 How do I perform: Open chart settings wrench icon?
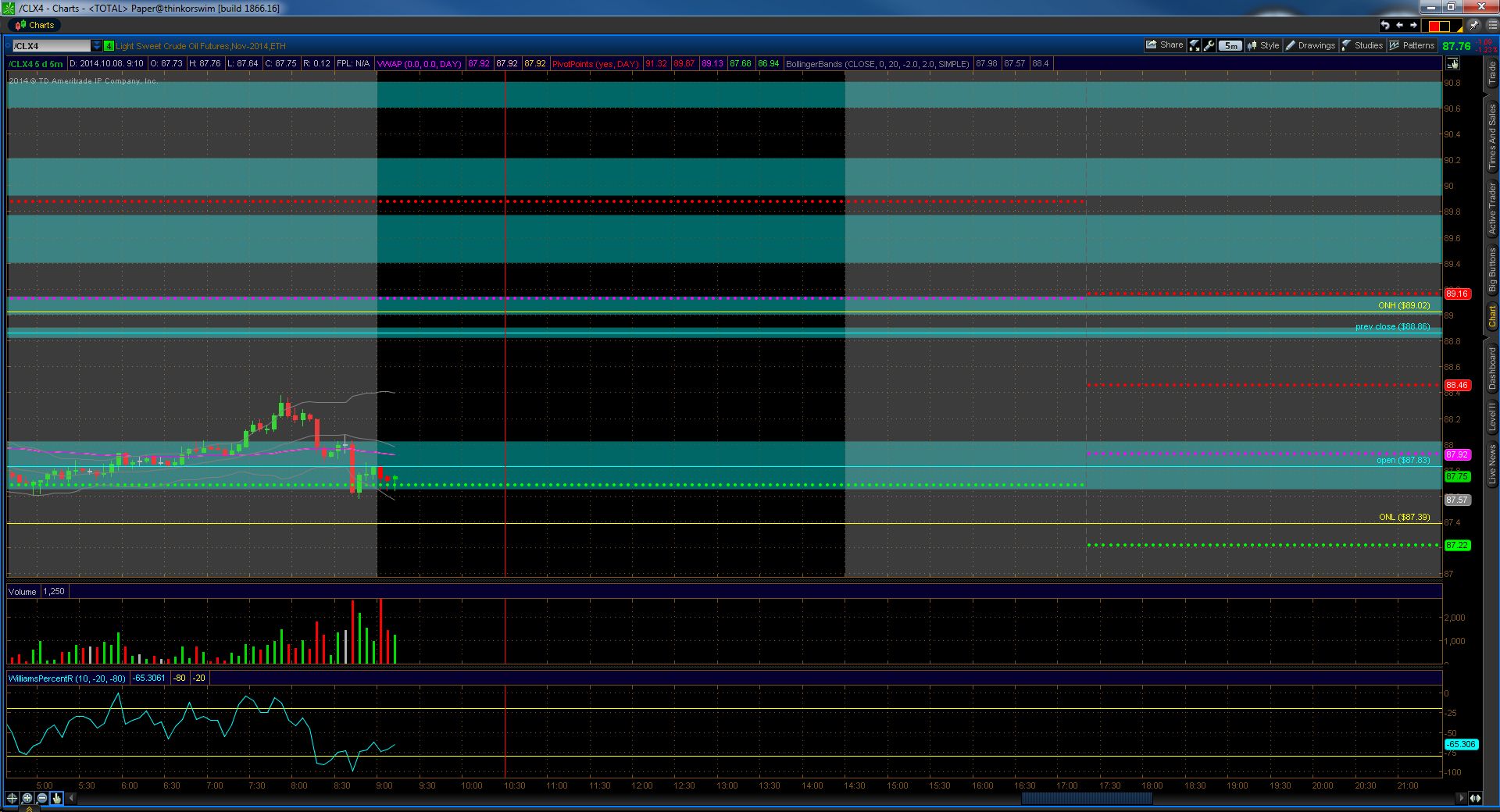[x=1209, y=45]
